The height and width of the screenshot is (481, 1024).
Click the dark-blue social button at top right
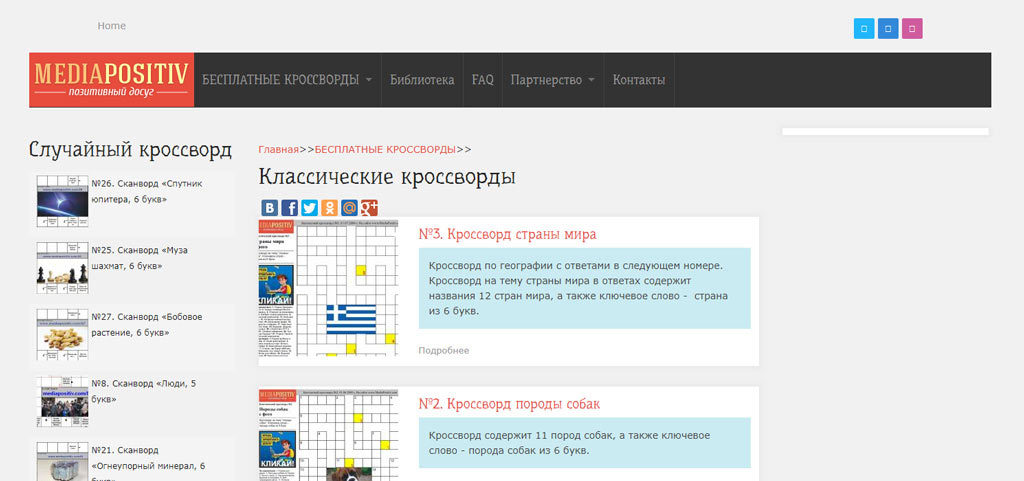point(888,29)
